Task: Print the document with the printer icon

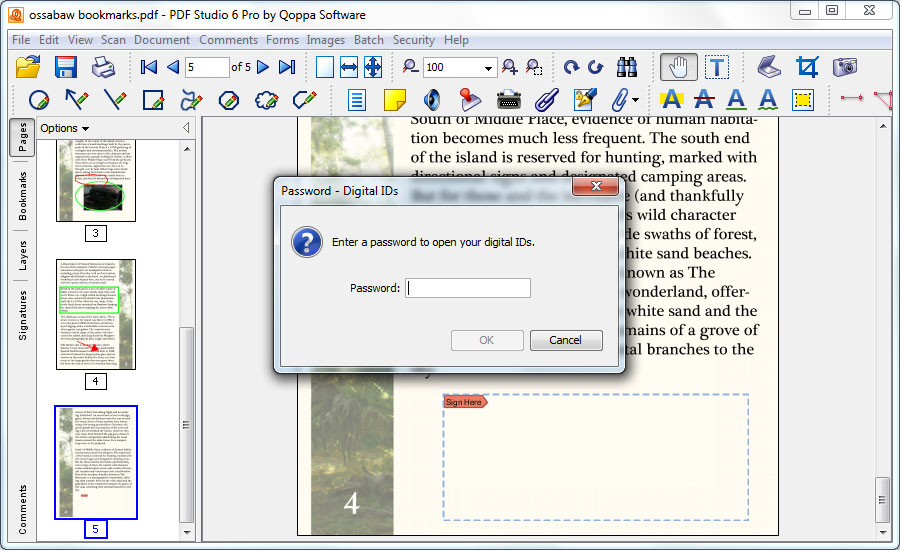Action: 103,67
